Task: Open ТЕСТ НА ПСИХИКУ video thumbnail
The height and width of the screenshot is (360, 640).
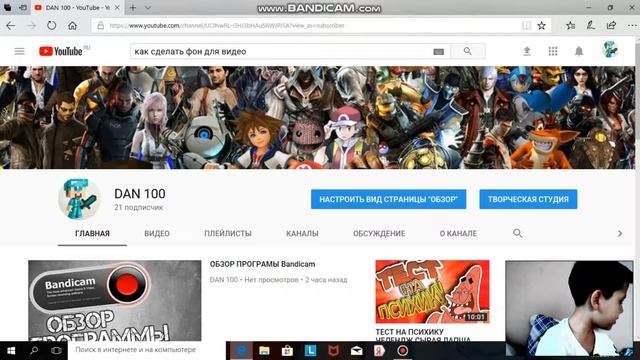Action: [432, 291]
